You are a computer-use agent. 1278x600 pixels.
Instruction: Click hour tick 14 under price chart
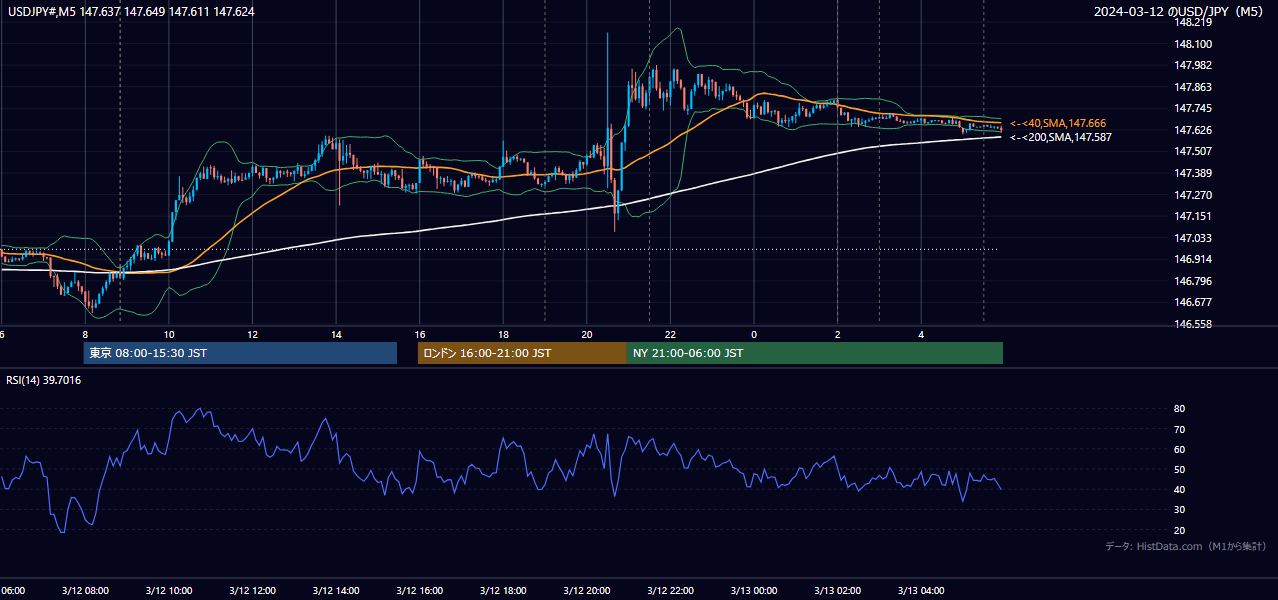(336, 335)
